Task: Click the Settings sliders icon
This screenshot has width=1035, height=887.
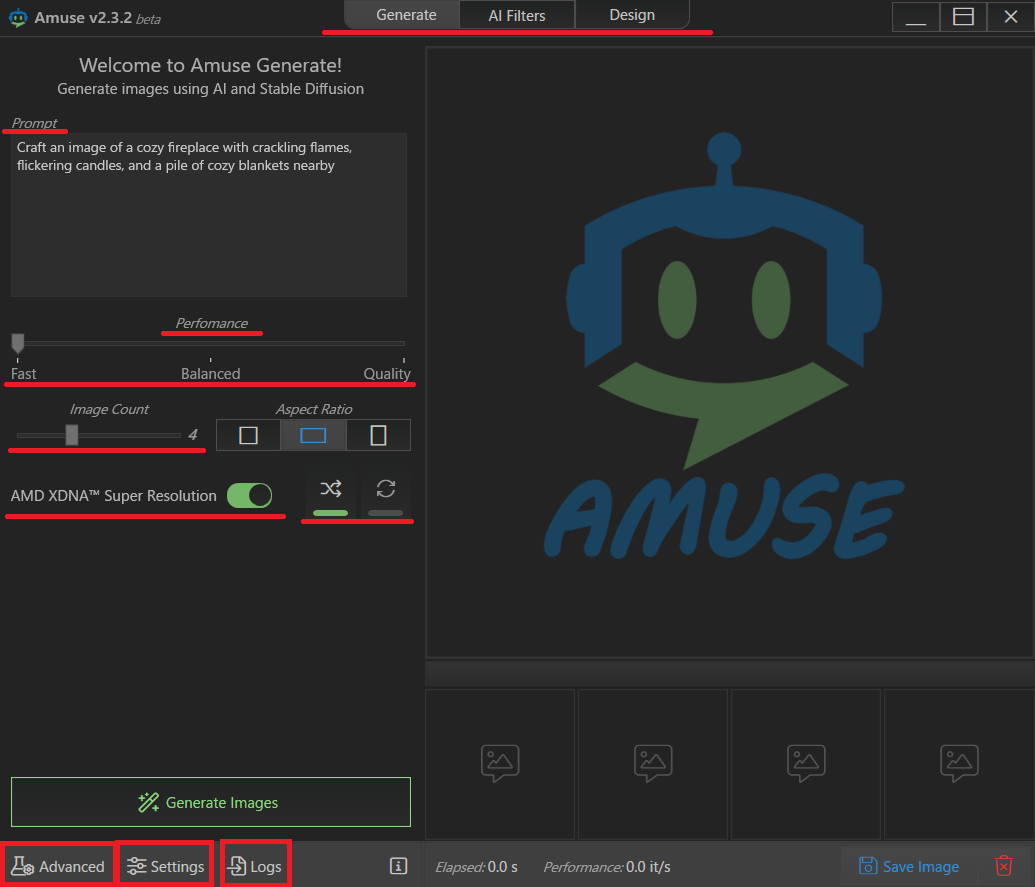Action: [136, 866]
